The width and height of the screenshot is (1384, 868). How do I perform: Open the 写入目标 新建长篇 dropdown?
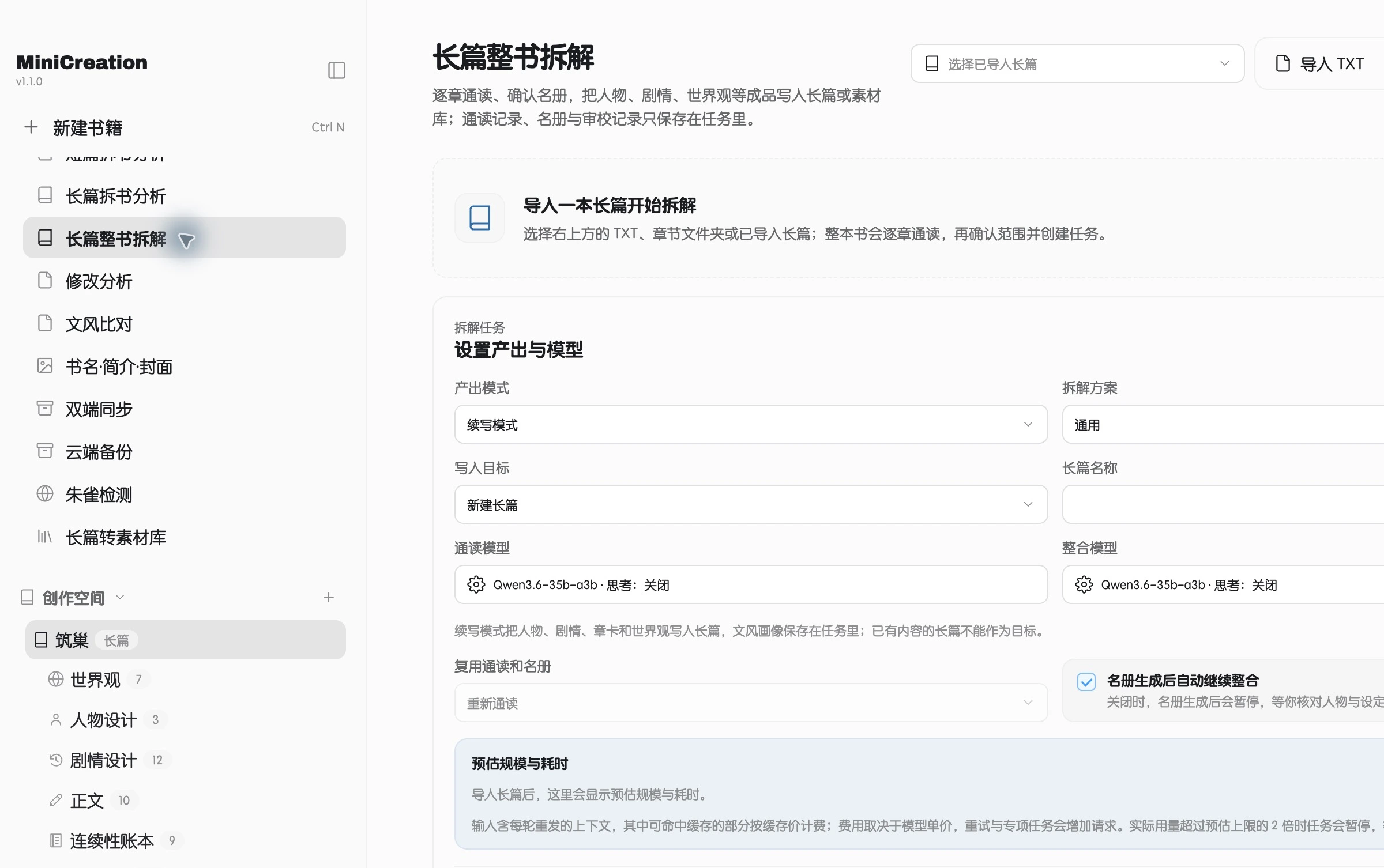click(751, 505)
